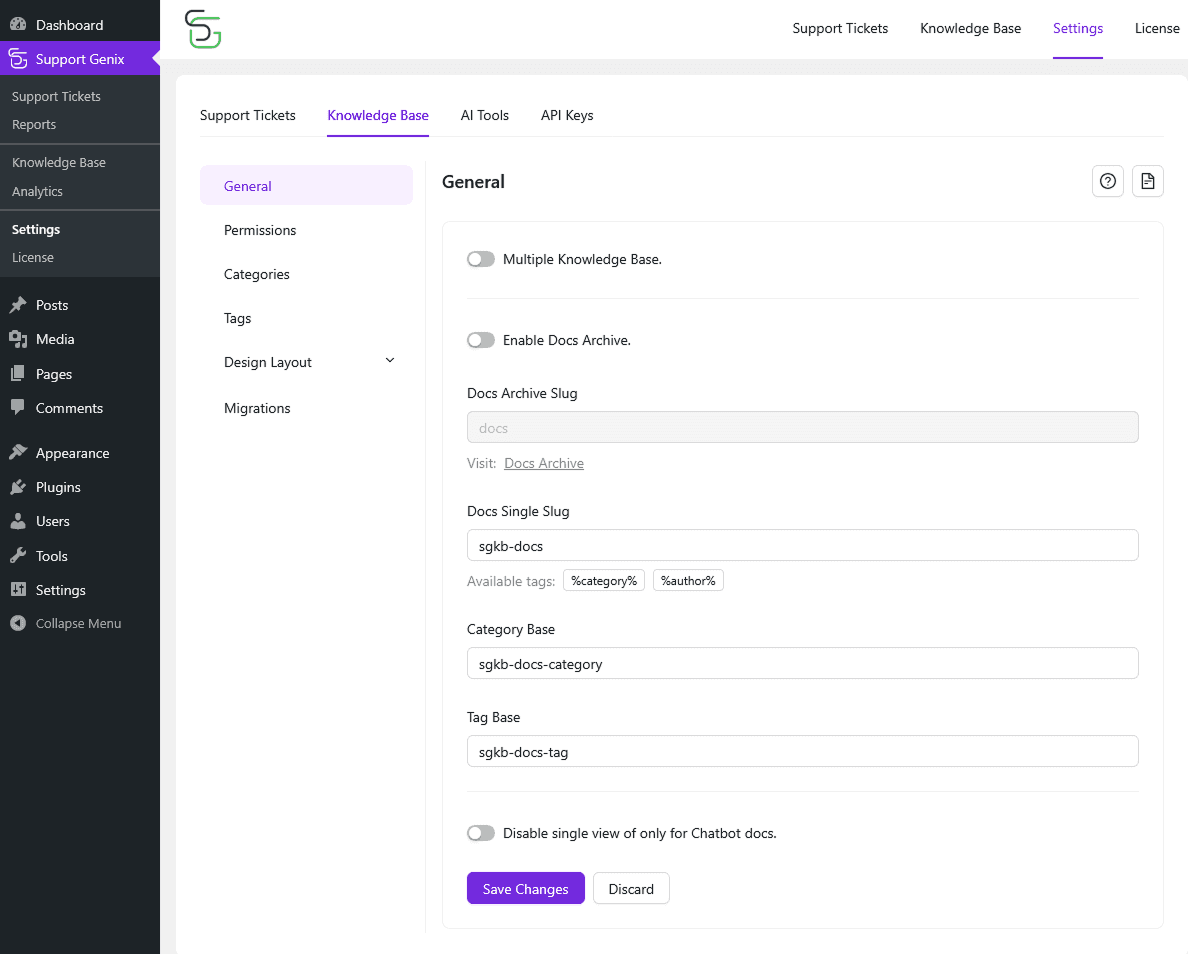Toggle Enable Docs Archive on
This screenshot has width=1188, height=954.
click(481, 340)
